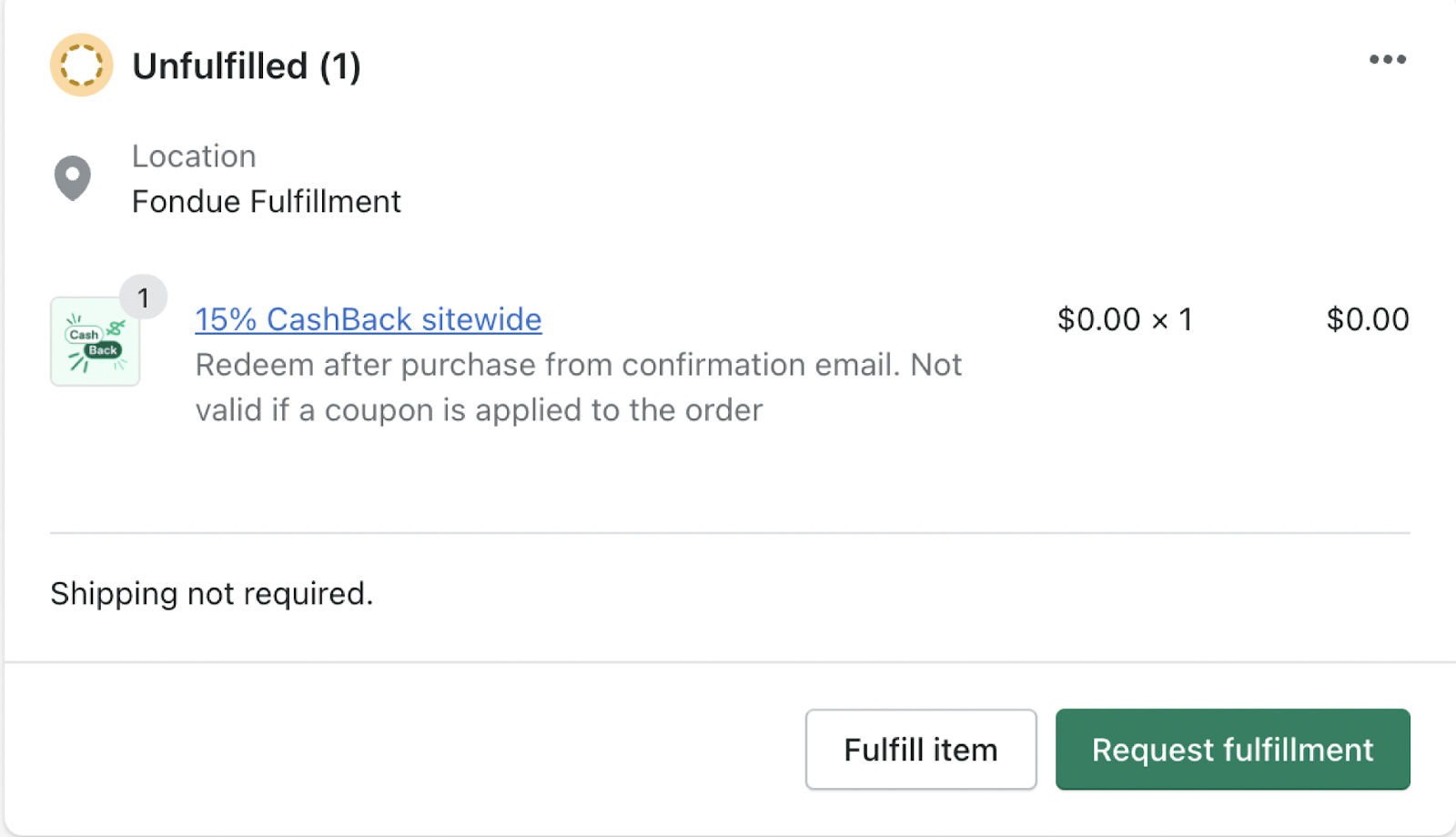Click the gray location pin icon

(x=73, y=177)
